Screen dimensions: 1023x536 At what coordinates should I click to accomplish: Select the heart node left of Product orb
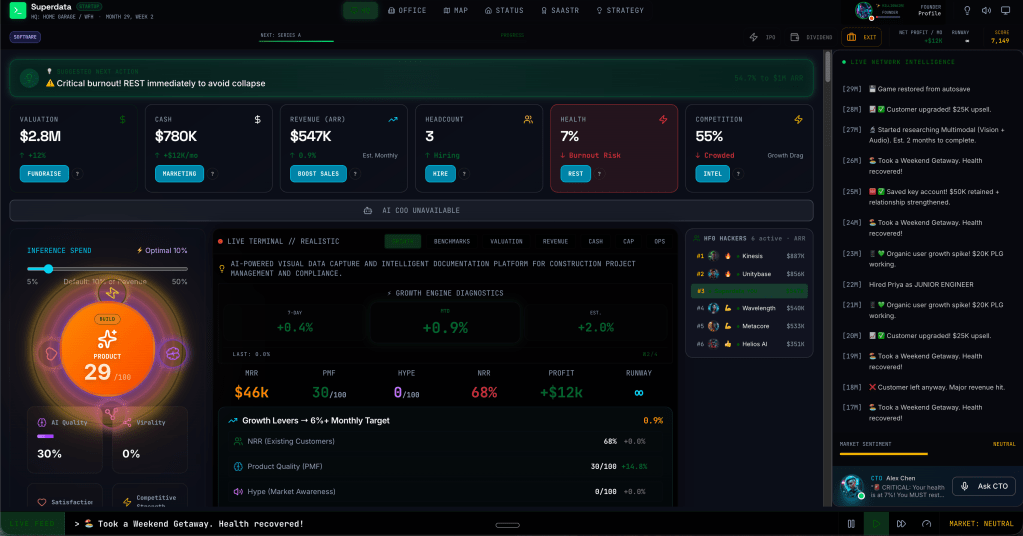(x=48, y=353)
